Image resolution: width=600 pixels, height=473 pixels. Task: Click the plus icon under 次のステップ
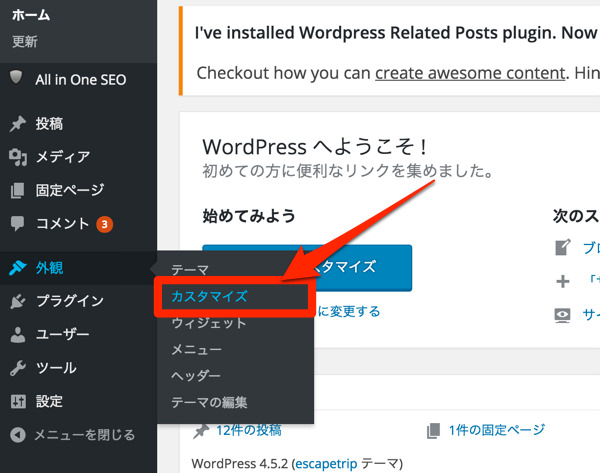[562, 281]
